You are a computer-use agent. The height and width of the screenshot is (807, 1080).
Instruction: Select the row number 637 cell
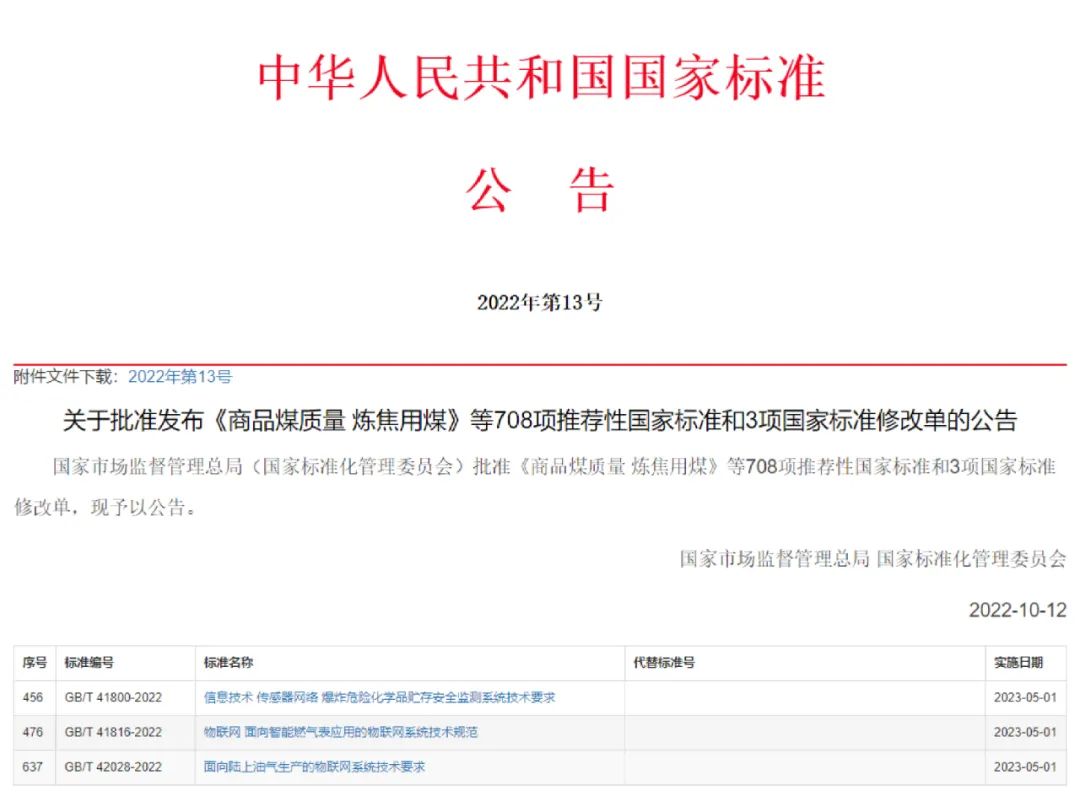(x=32, y=766)
